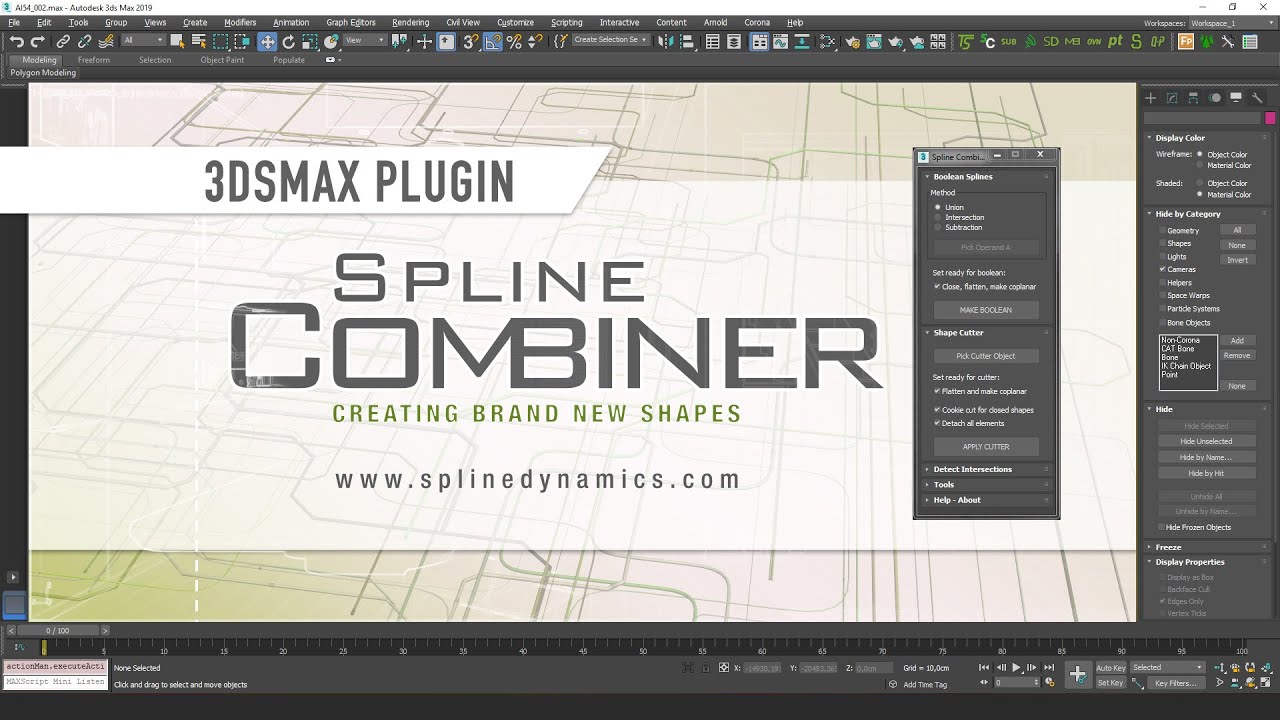Open the Modifiers menu
Screen dimensions: 1280x720
pos(240,22)
